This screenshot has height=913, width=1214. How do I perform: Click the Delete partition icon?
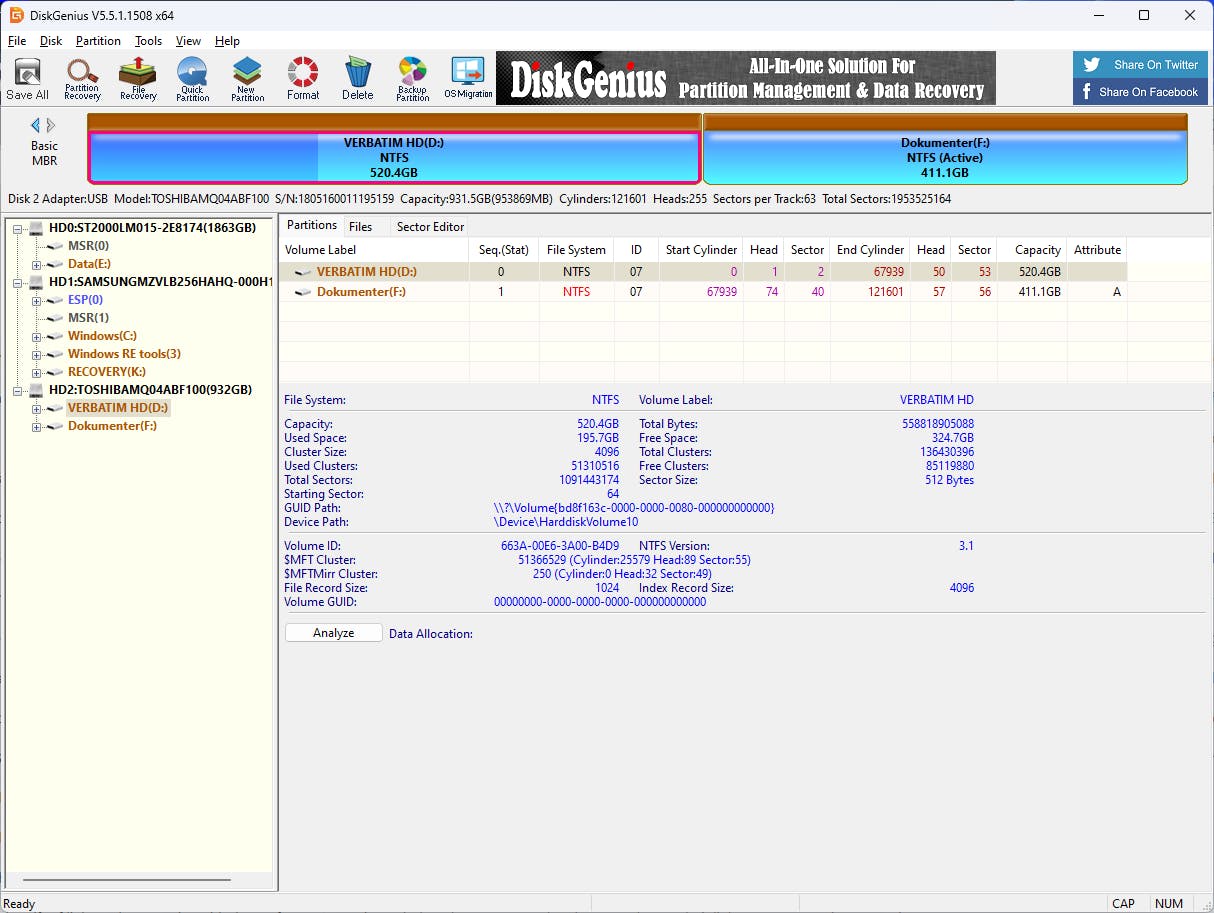tap(357, 79)
